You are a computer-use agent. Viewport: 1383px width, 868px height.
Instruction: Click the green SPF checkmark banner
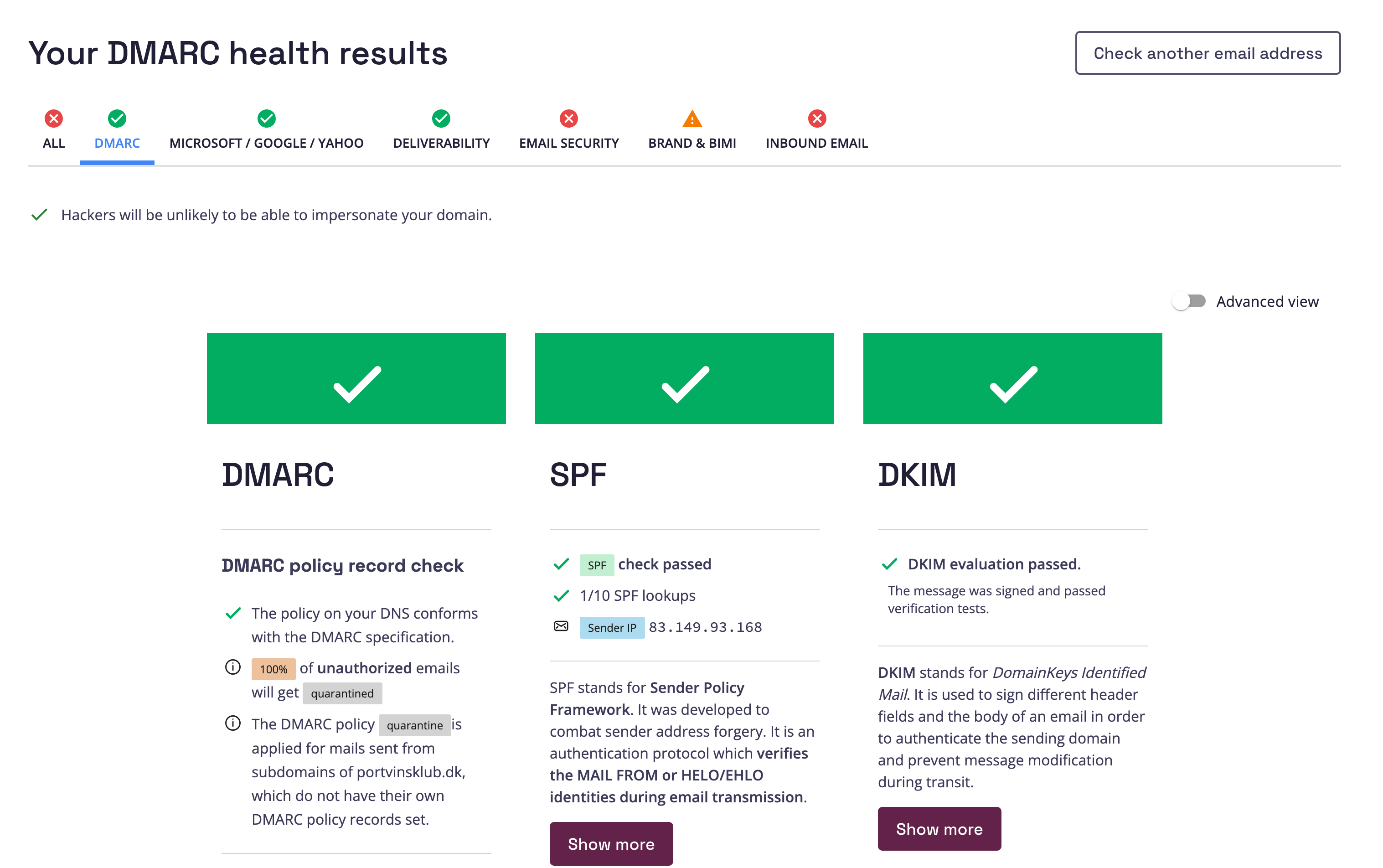click(x=684, y=378)
